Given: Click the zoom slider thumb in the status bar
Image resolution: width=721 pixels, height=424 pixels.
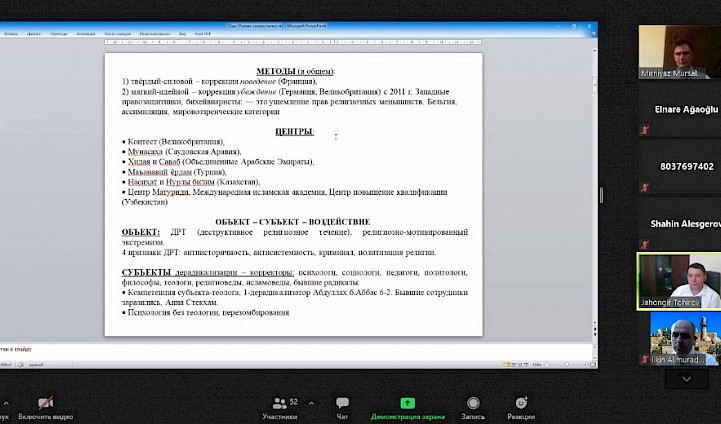Looking at the screenshot, I should 567,365.
